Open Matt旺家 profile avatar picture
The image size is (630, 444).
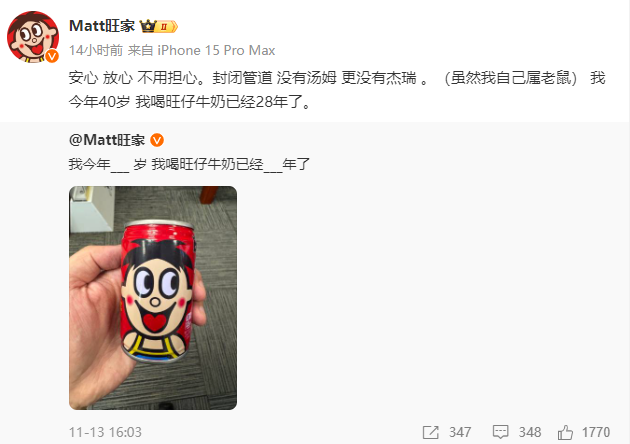pos(33,37)
